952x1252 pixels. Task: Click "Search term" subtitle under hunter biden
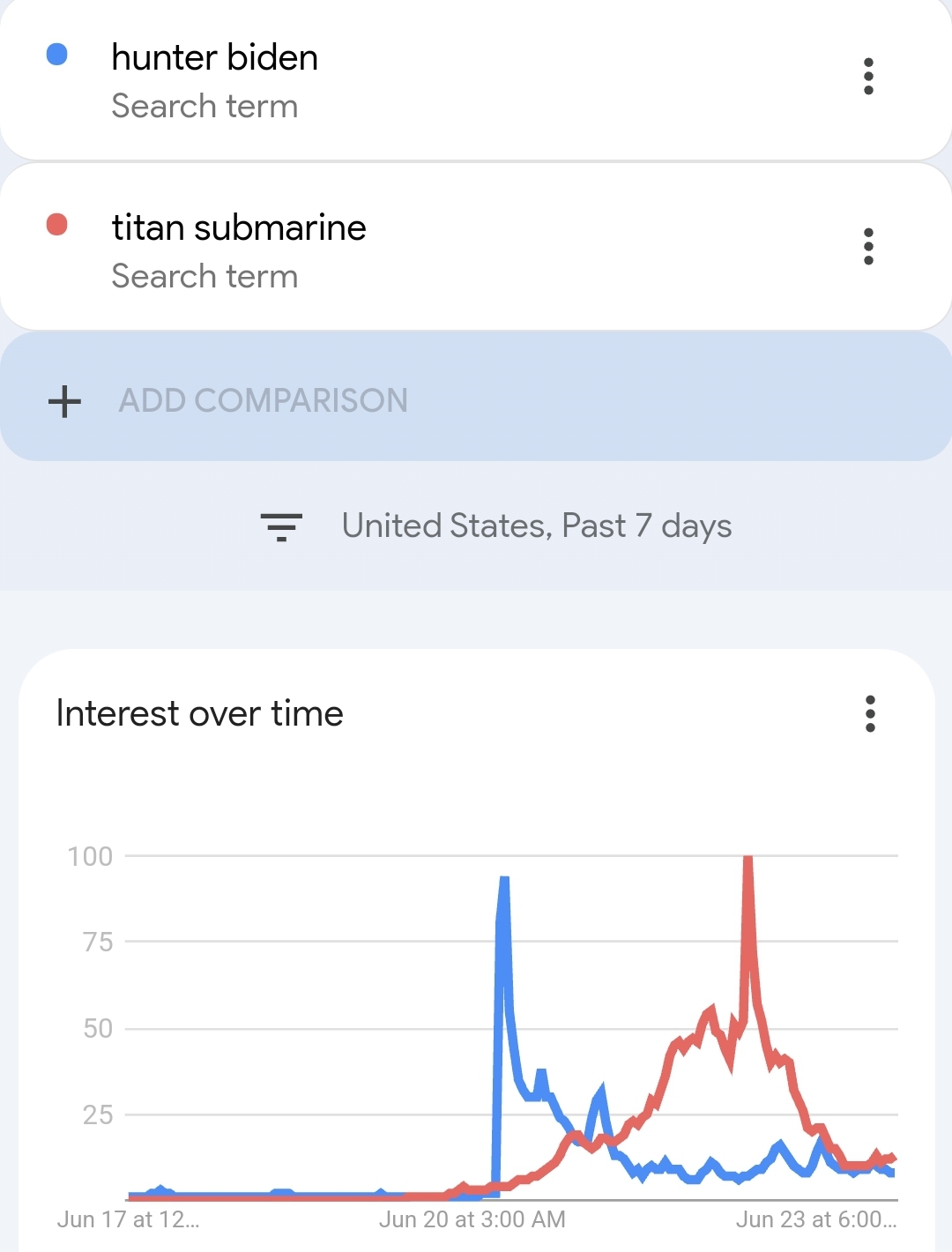205,107
